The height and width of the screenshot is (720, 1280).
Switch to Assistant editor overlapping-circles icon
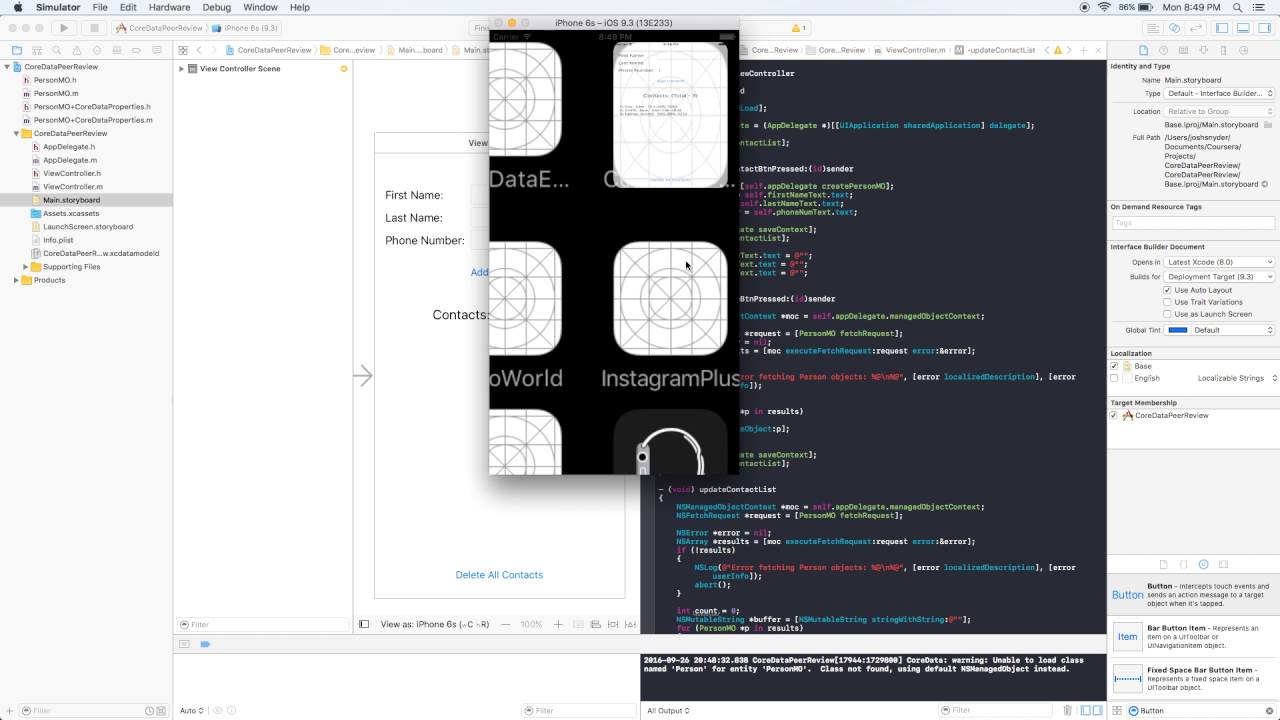click(1175, 28)
